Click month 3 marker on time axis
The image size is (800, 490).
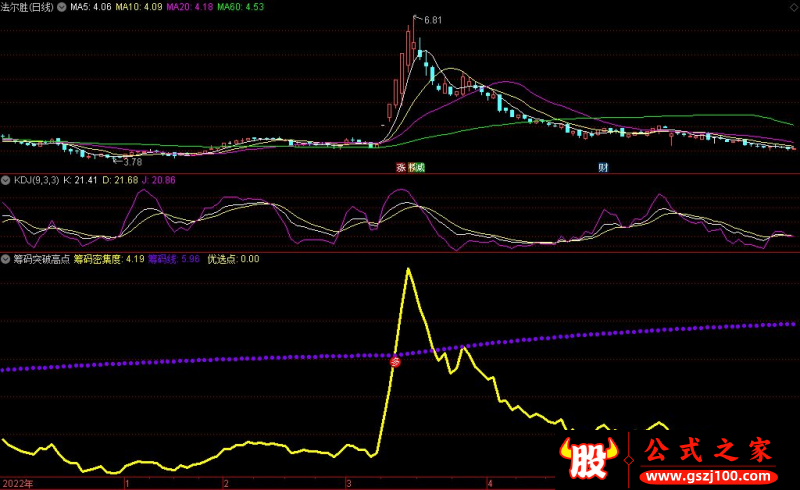tap(349, 483)
